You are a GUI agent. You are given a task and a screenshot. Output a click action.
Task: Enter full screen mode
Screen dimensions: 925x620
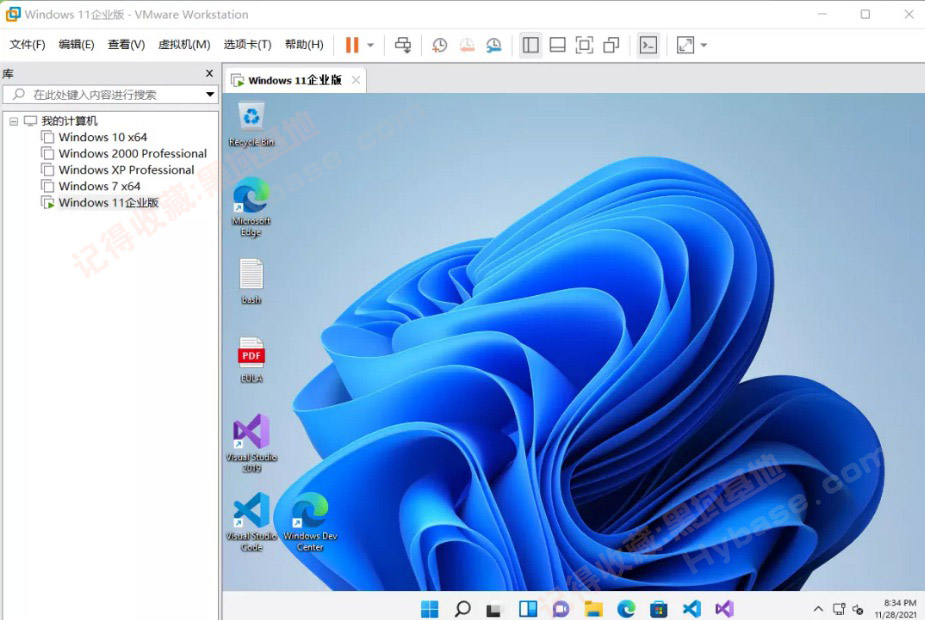click(584, 45)
